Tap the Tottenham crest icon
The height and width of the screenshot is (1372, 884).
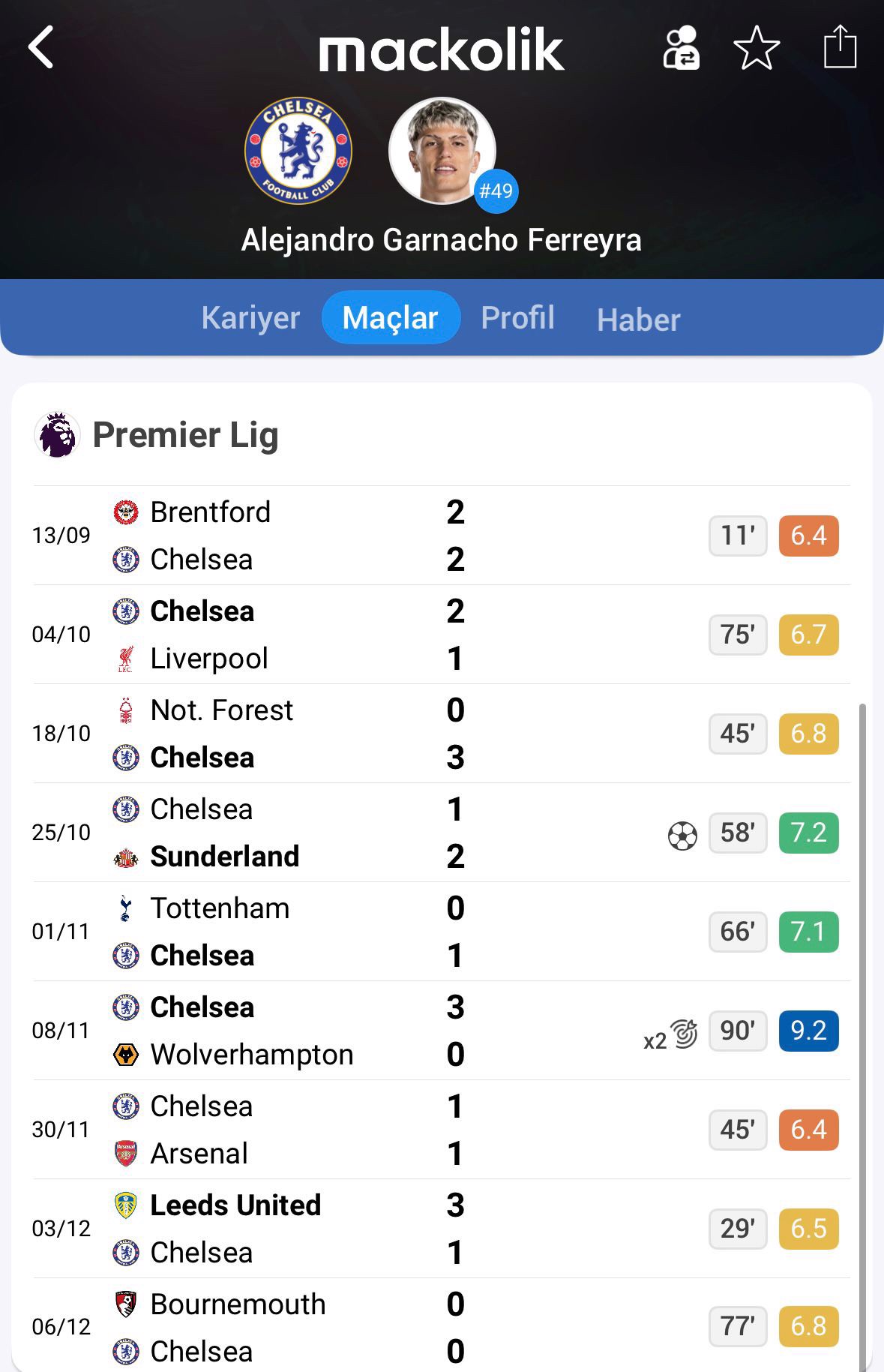(126, 908)
